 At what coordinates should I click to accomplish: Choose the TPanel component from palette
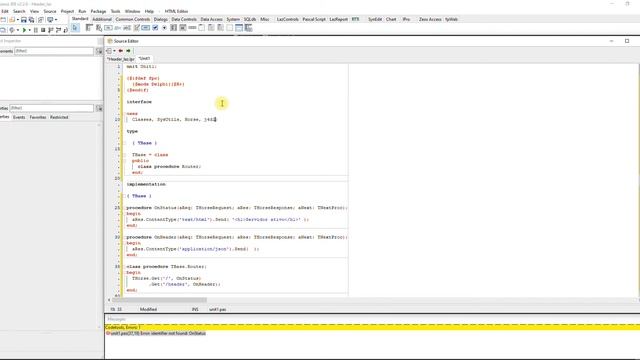pyautogui.click(x=230, y=28)
